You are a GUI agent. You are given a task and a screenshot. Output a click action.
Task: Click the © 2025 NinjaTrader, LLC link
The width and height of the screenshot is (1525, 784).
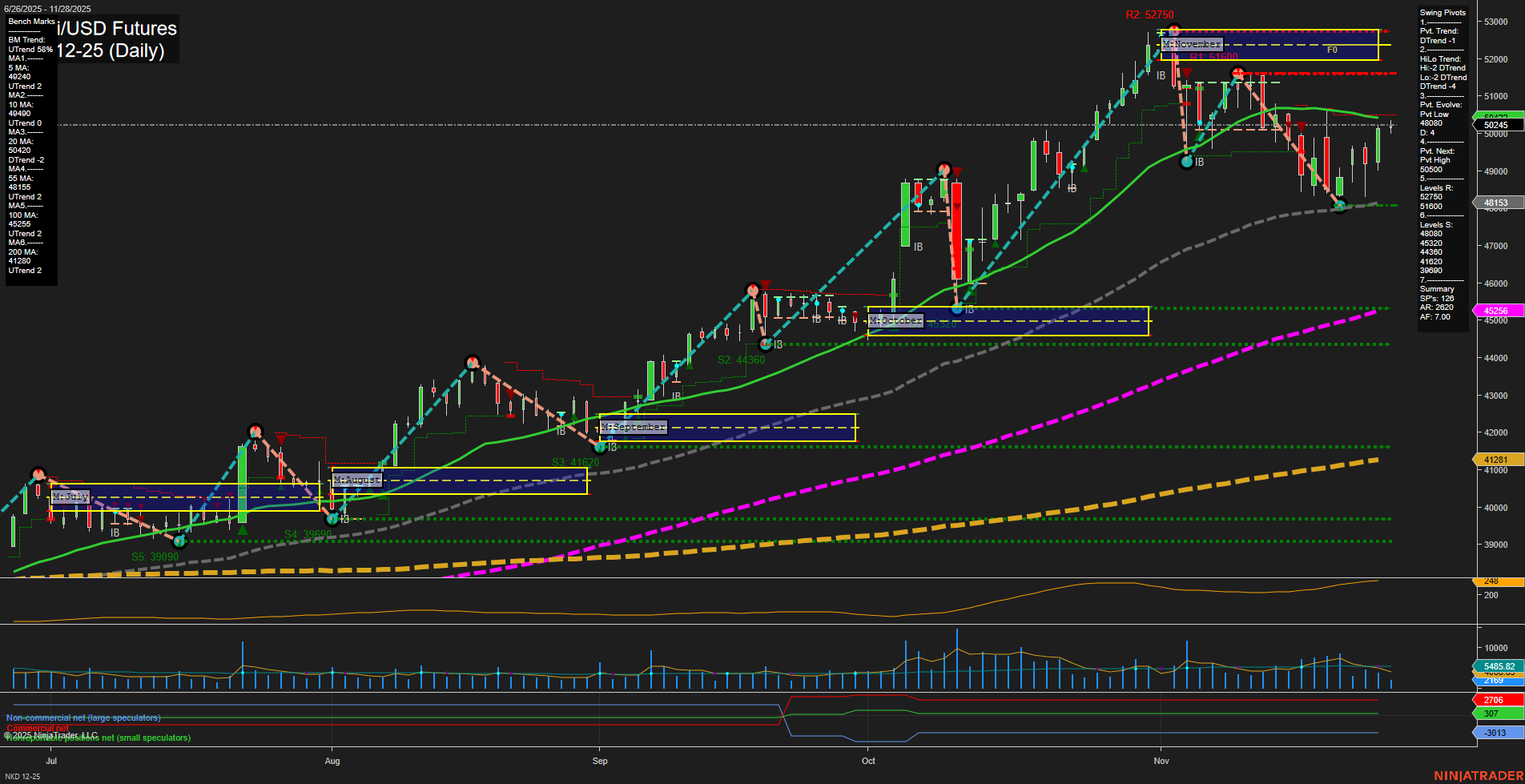click(52, 734)
